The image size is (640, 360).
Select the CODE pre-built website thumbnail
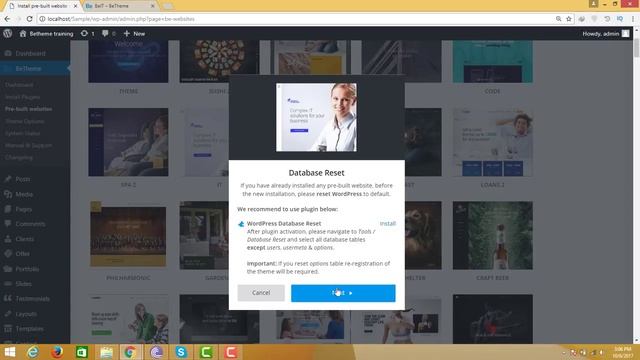click(493, 61)
